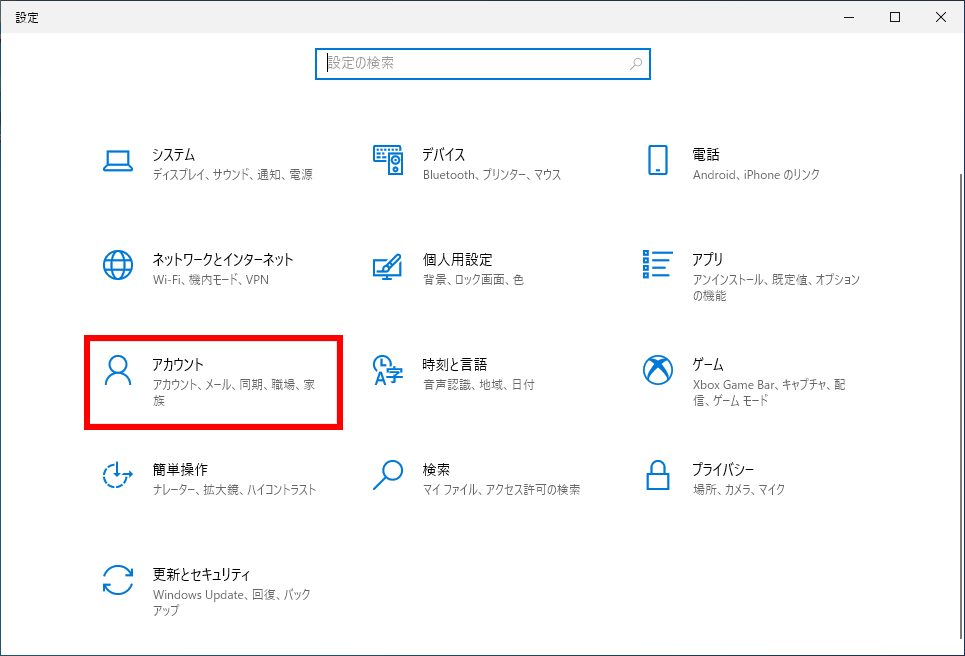Click the ネットワークとインターネット globe icon
This screenshot has width=965, height=656.
[x=119, y=265]
